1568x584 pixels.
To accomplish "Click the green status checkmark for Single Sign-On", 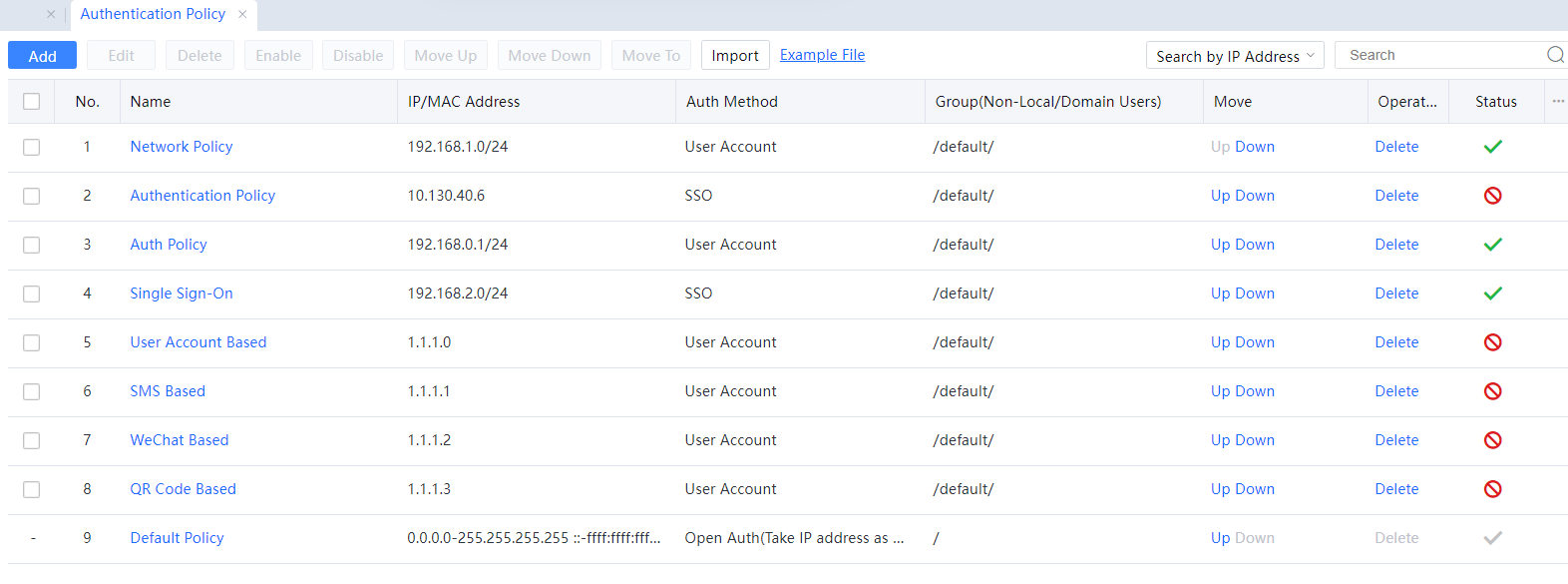I will (1492, 293).
